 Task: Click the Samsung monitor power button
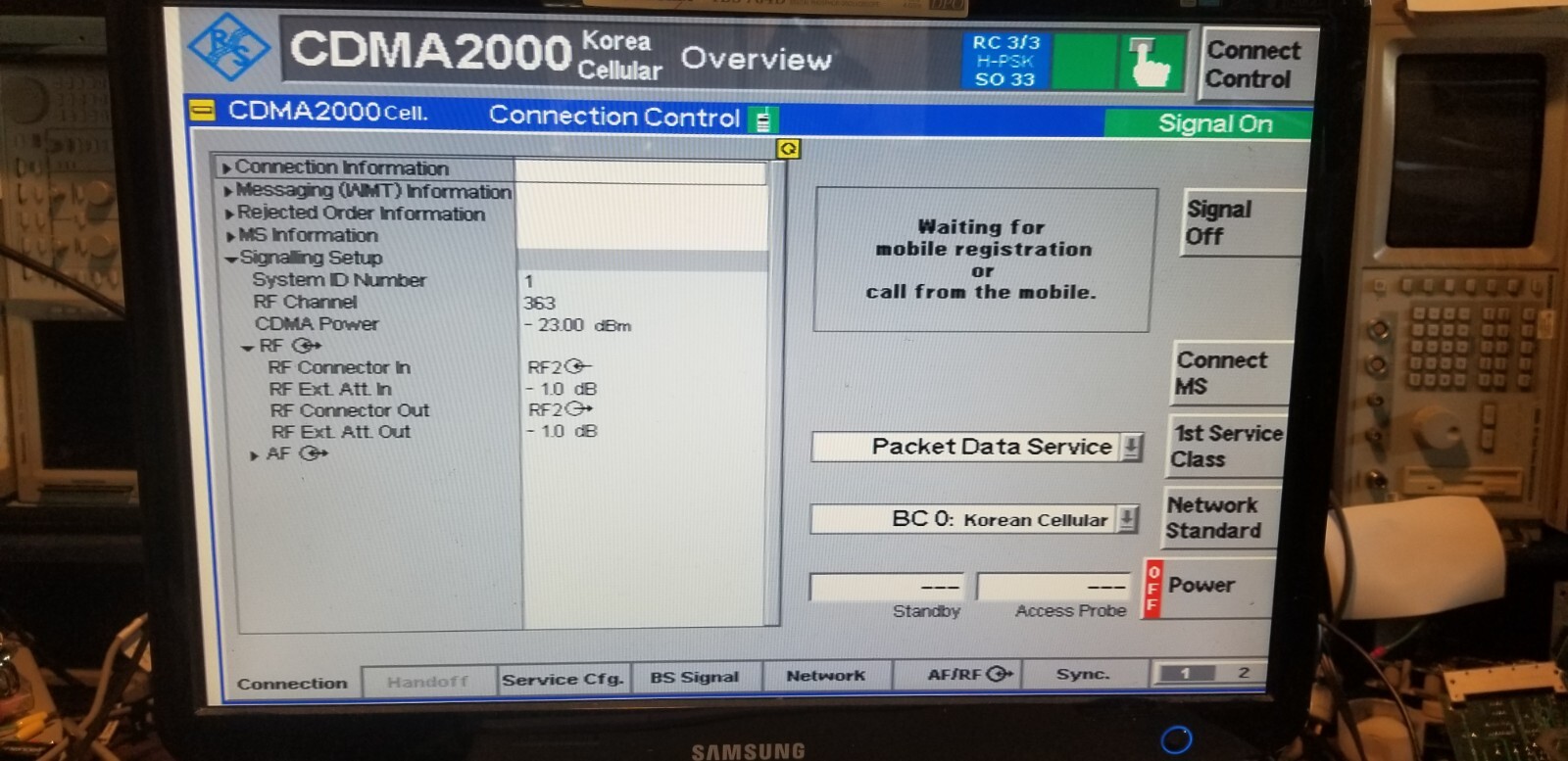[x=1176, y=738]
